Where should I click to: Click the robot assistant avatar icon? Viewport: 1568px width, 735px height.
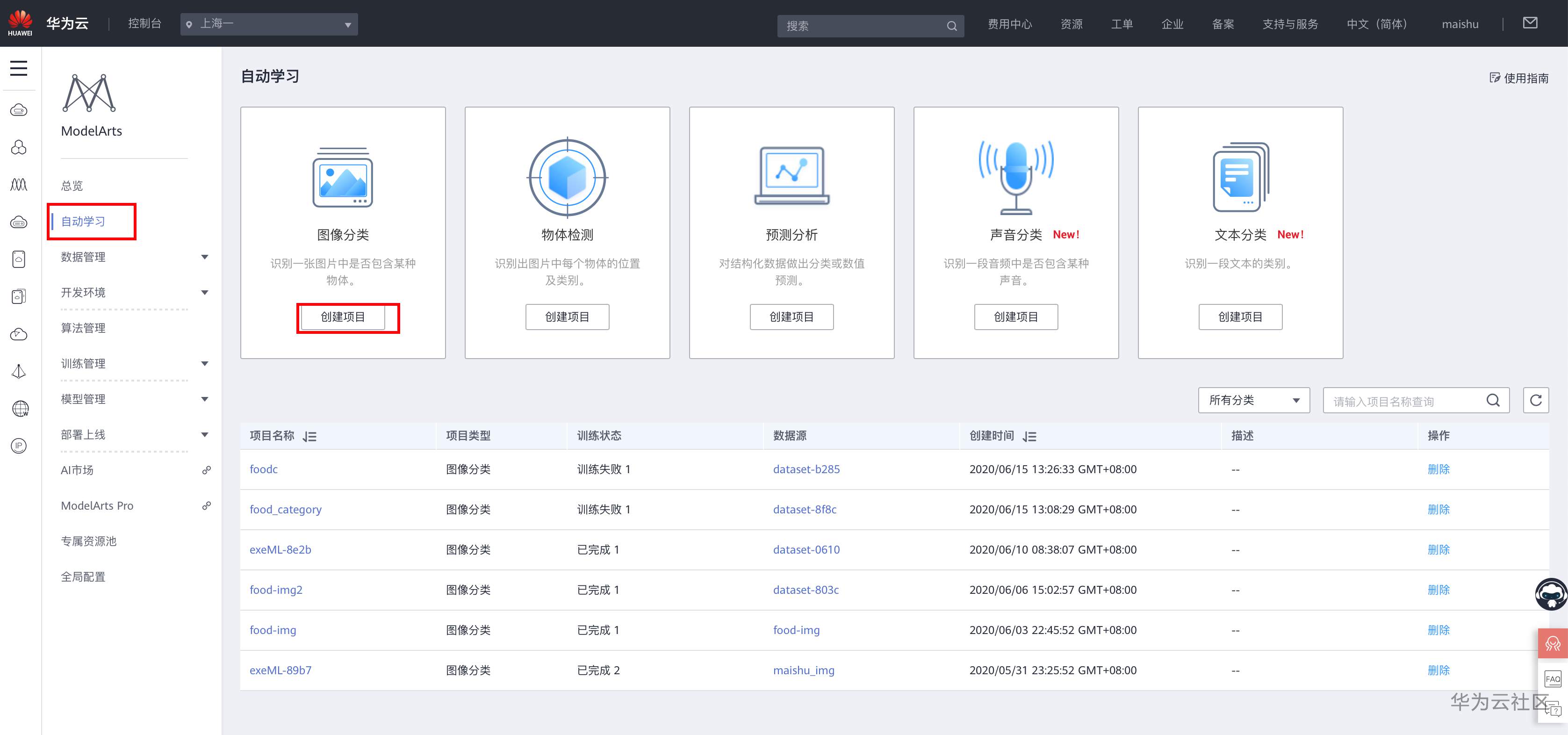coord(1550,594)
